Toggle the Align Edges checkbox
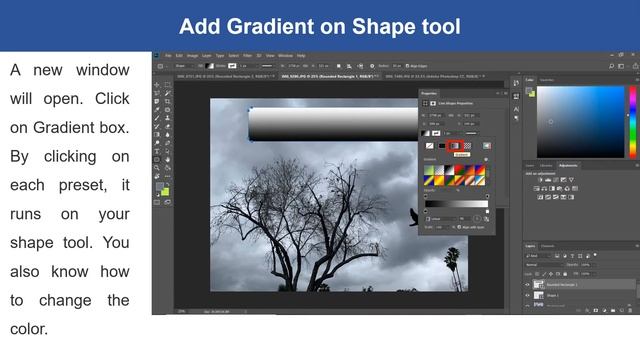 407,66
